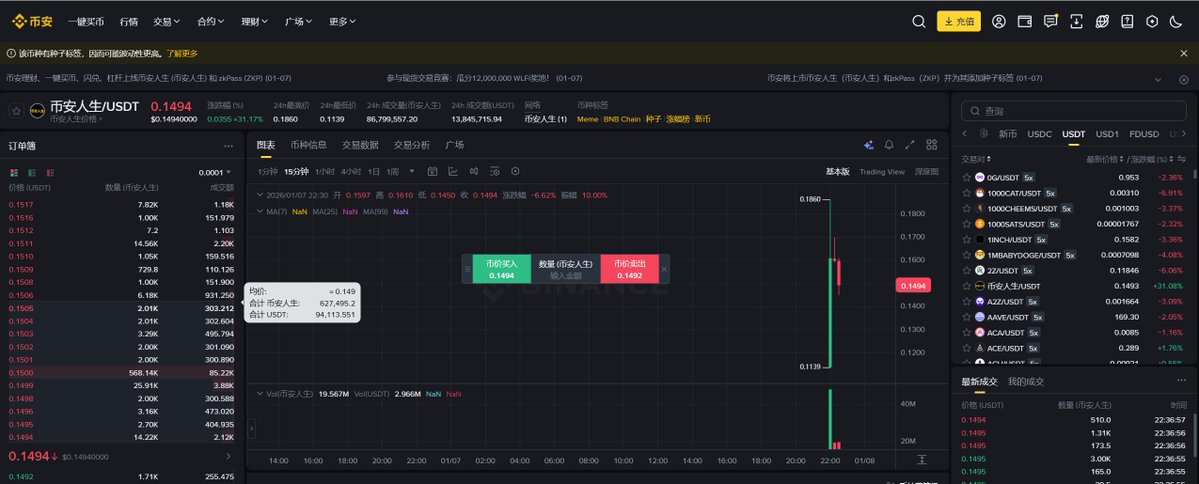Image resolution: width=1199 pixels, height=484 pixels.
Task: Open chart display settings icon
Action: click(494, 171)
